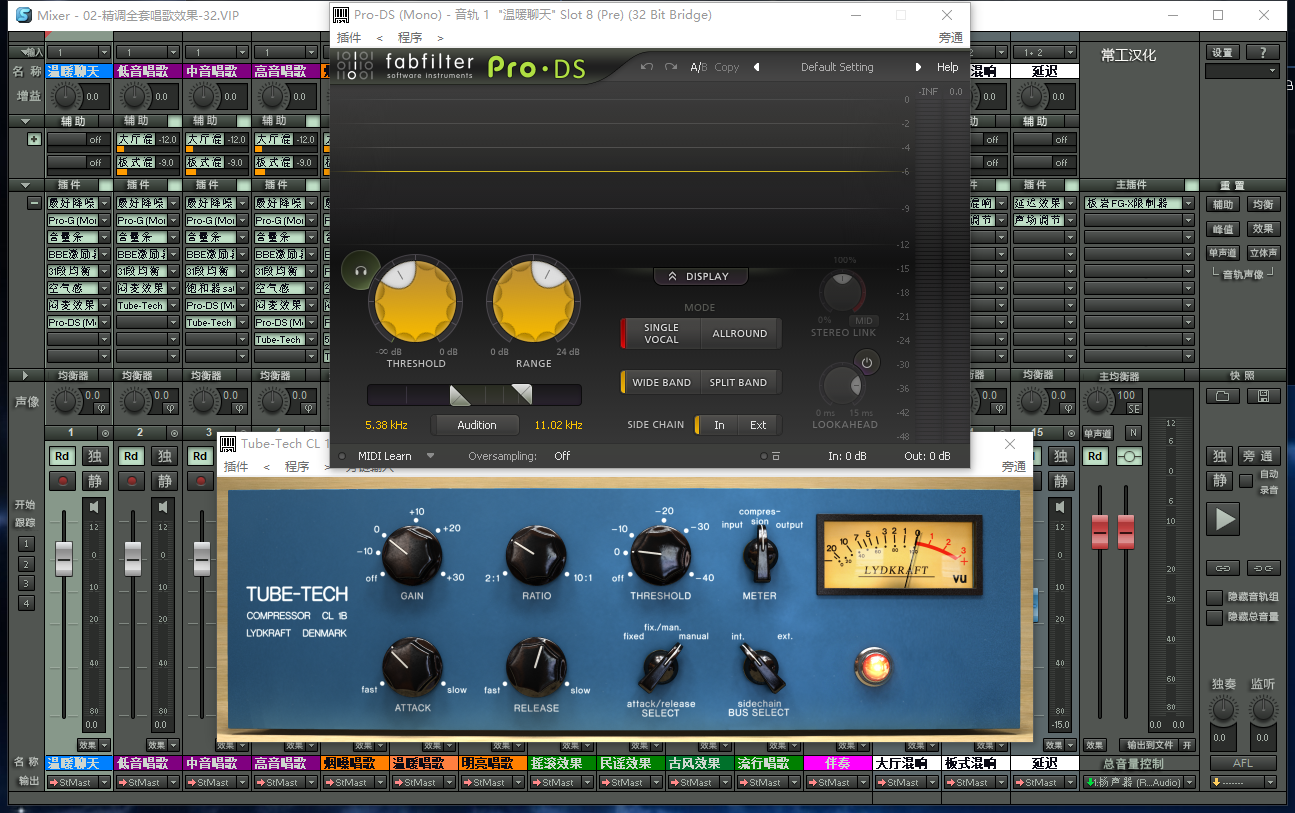Open the 效果 dropdown arrow under channel 1 fader
Viewport: 1295px width, 813px height.
(104, 745)
